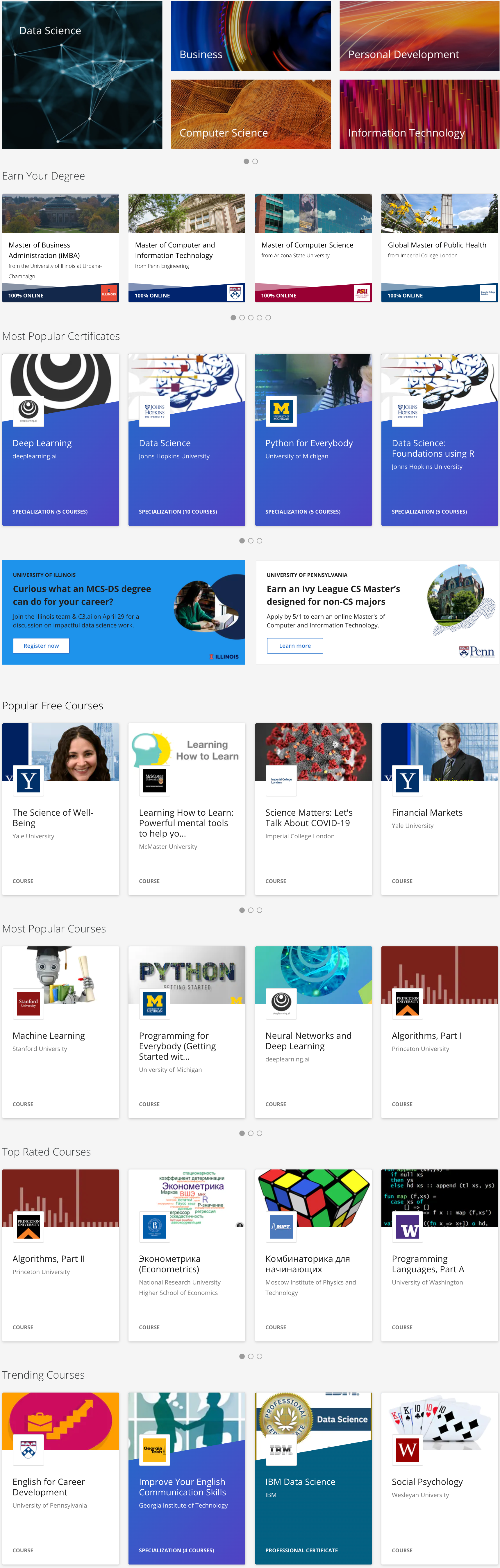The height and width of the screenshot is (1568, 500).
Task: Click the Yale logo on Financial Markets card
Action: click(x=408, y=780)
